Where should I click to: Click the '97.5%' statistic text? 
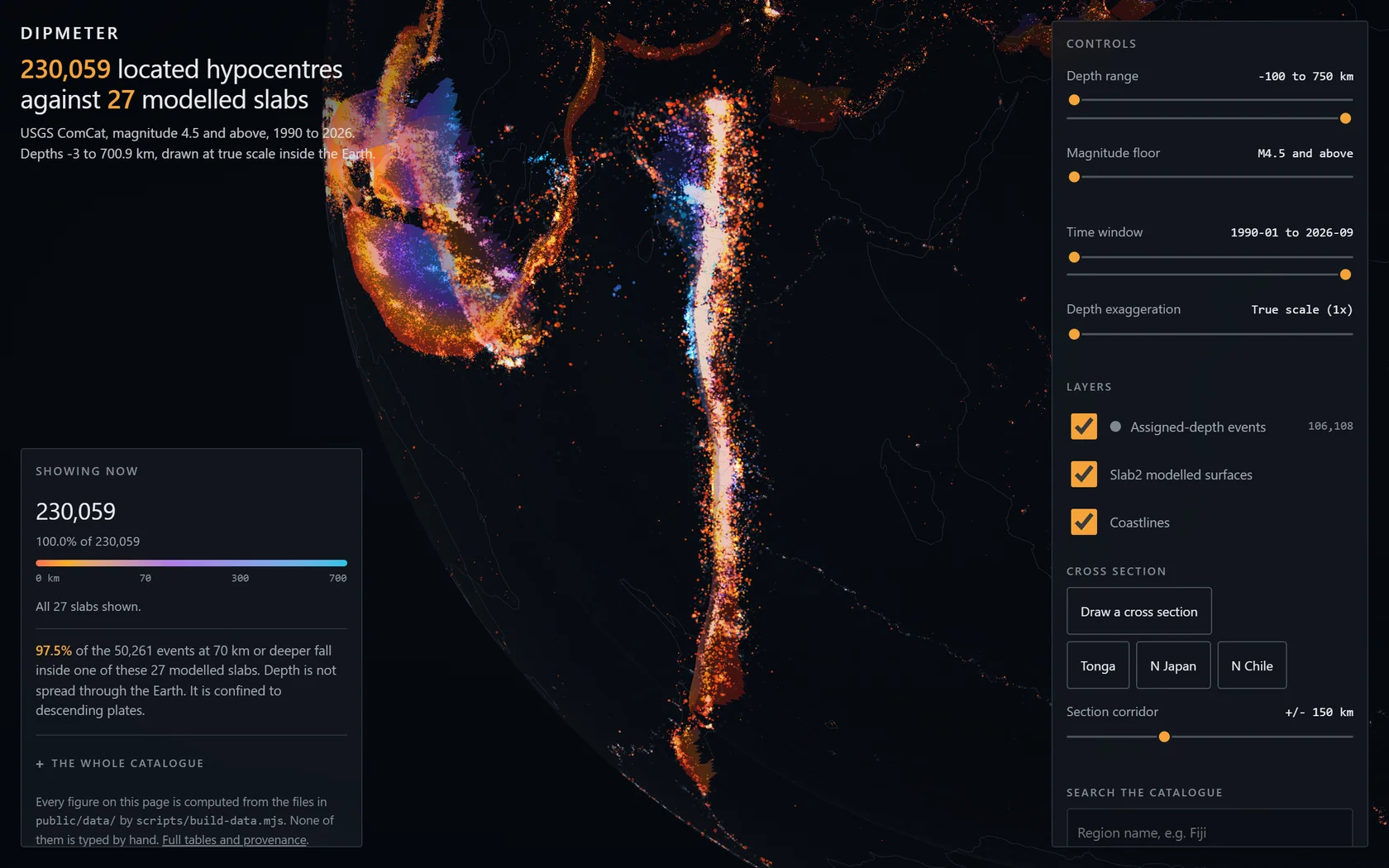(54, 651)
